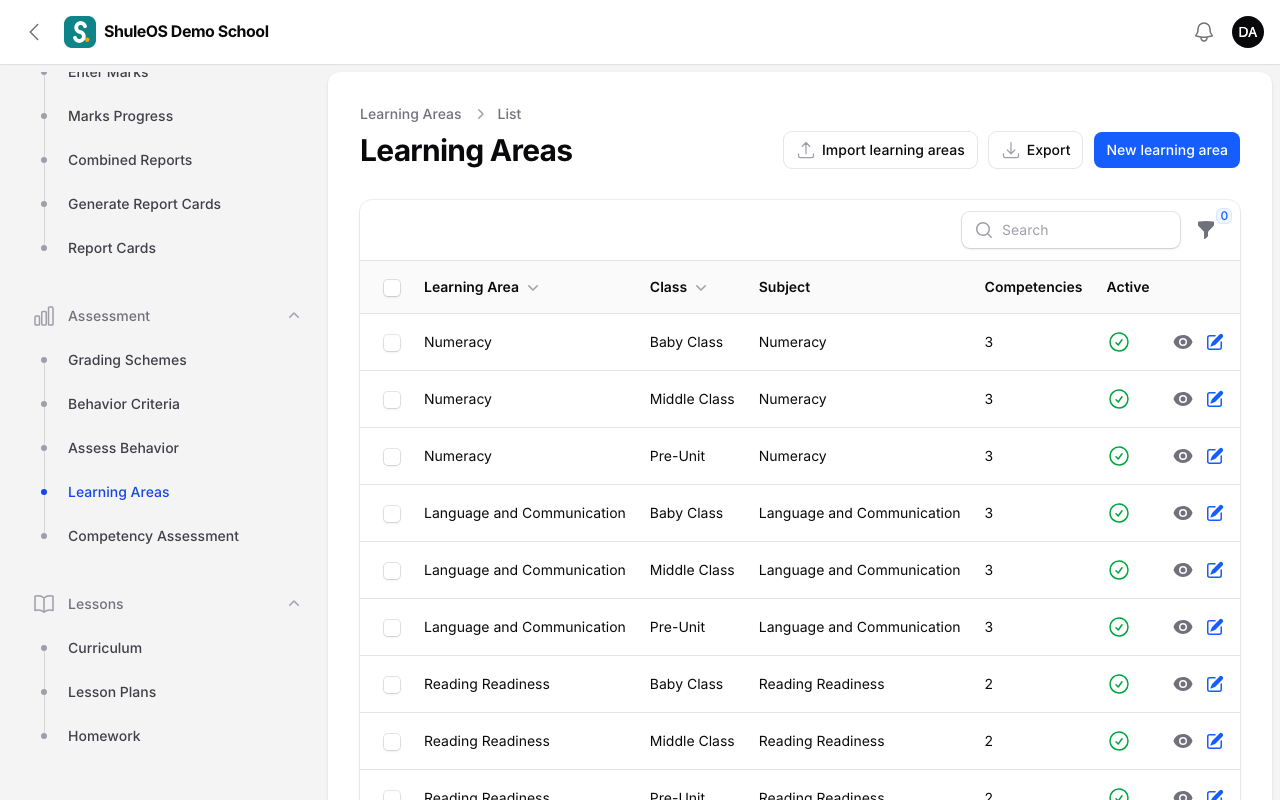The image size is (1280, 800).
Task: Click the Search input field
Action: pos(1071,230)
